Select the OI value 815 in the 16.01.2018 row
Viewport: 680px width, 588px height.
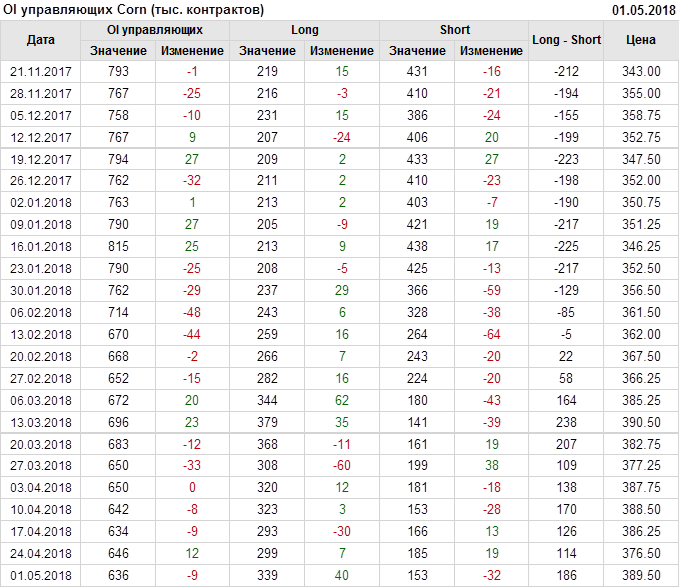(118, 247)
